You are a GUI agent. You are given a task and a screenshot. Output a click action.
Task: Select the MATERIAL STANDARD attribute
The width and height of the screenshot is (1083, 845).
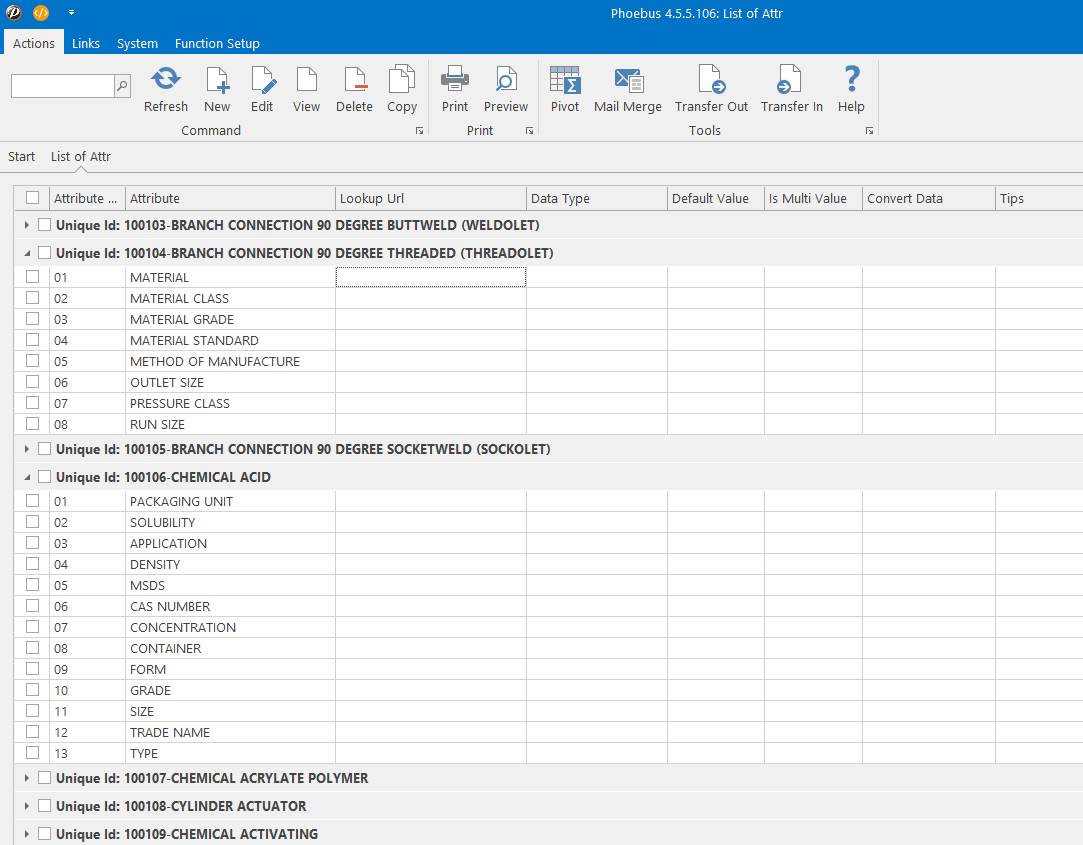click(x=194, y=341)
